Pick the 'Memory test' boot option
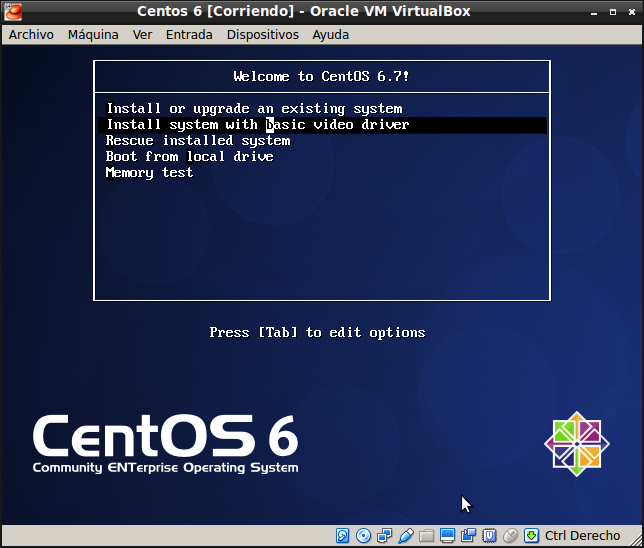The width and height of the screenshot is (644, 548). [149, 173]
